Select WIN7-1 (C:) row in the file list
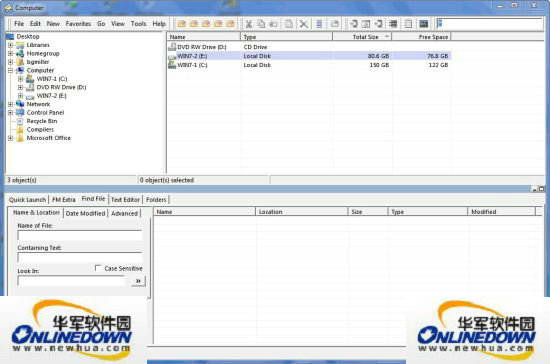The height and width of the screenshot is (364, 550). (x=309, y=65)
